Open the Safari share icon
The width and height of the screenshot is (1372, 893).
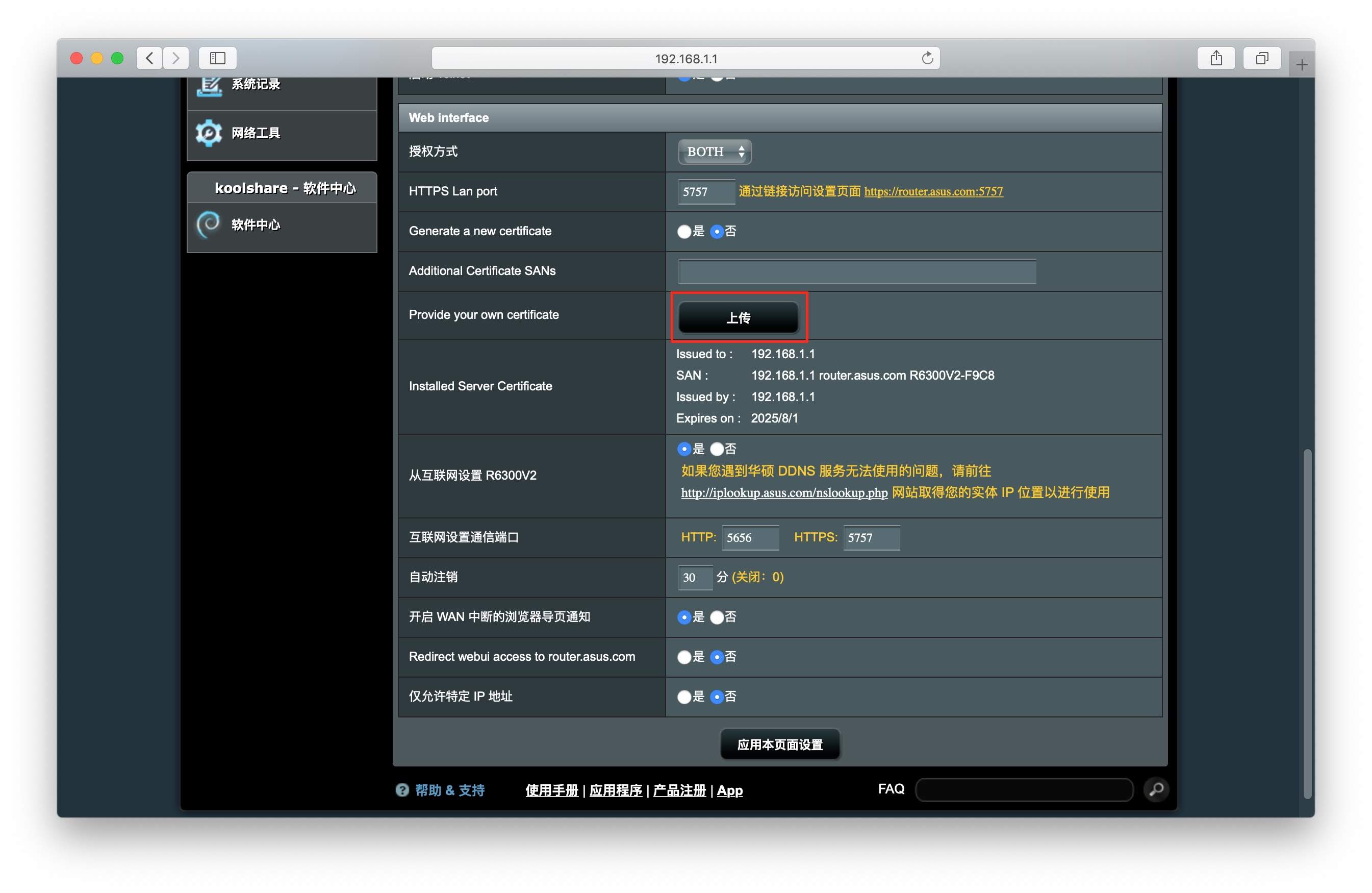point(1216,58)
